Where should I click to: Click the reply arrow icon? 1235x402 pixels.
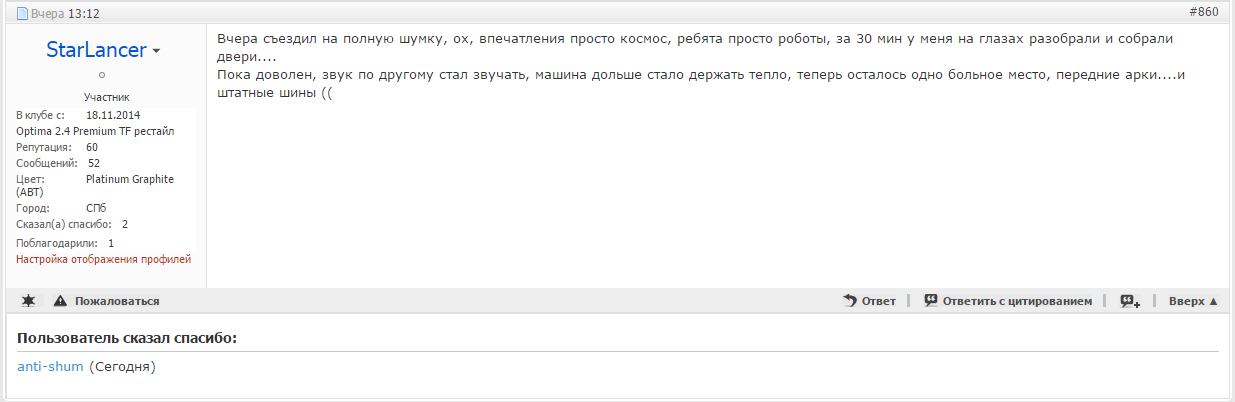pos(850,300)
